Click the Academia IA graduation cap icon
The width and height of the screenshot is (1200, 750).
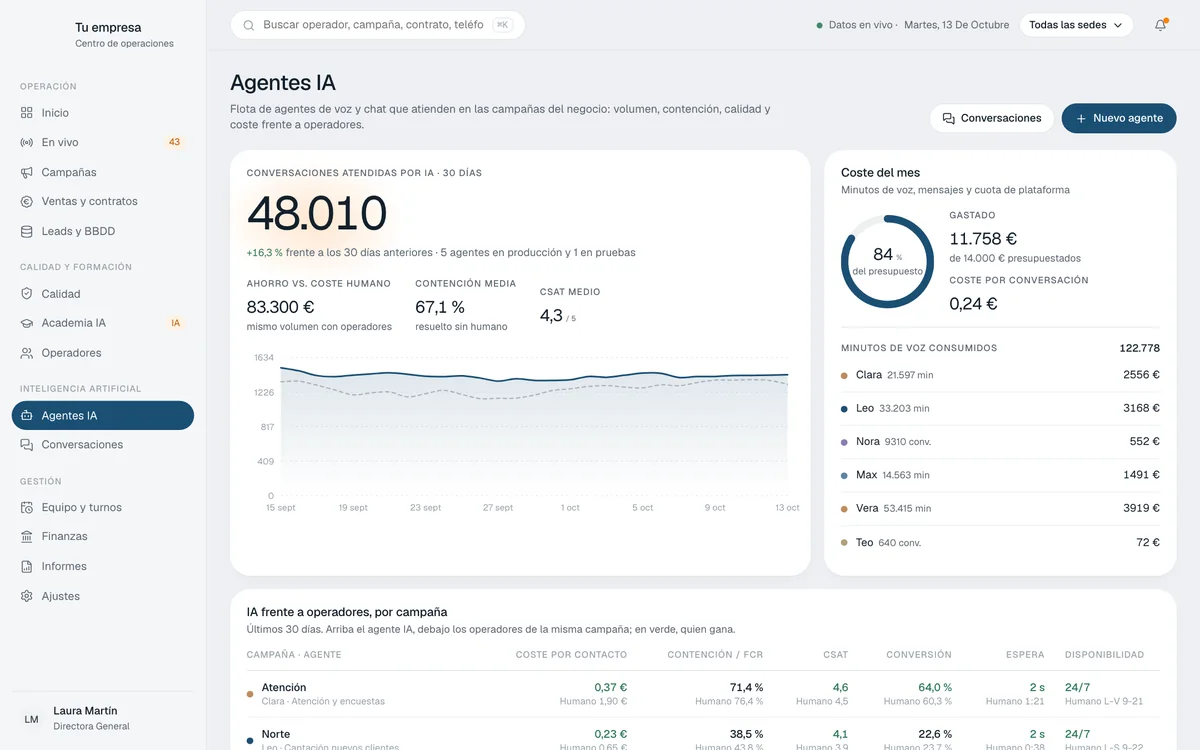[x=27, y=323]
